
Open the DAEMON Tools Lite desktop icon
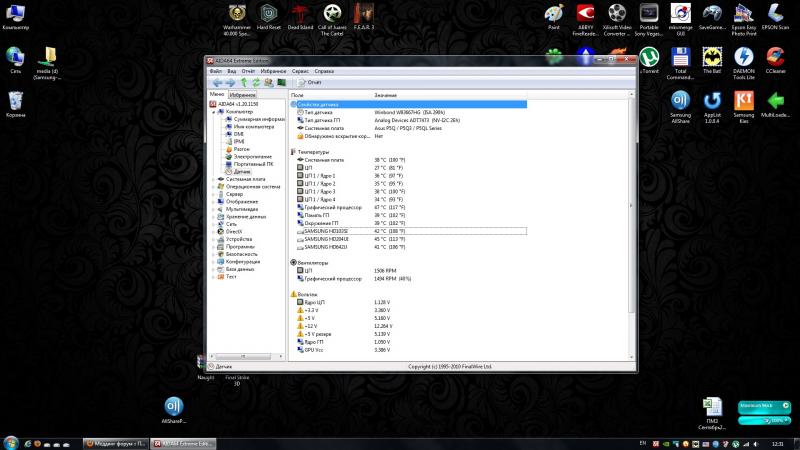(x=744, y=64)
